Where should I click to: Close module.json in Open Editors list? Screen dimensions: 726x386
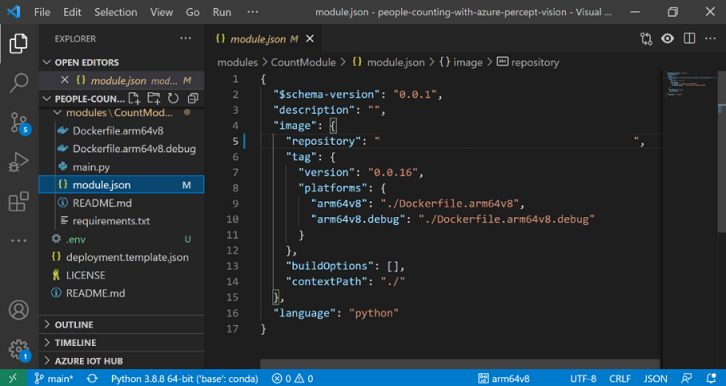pos(65,80)
